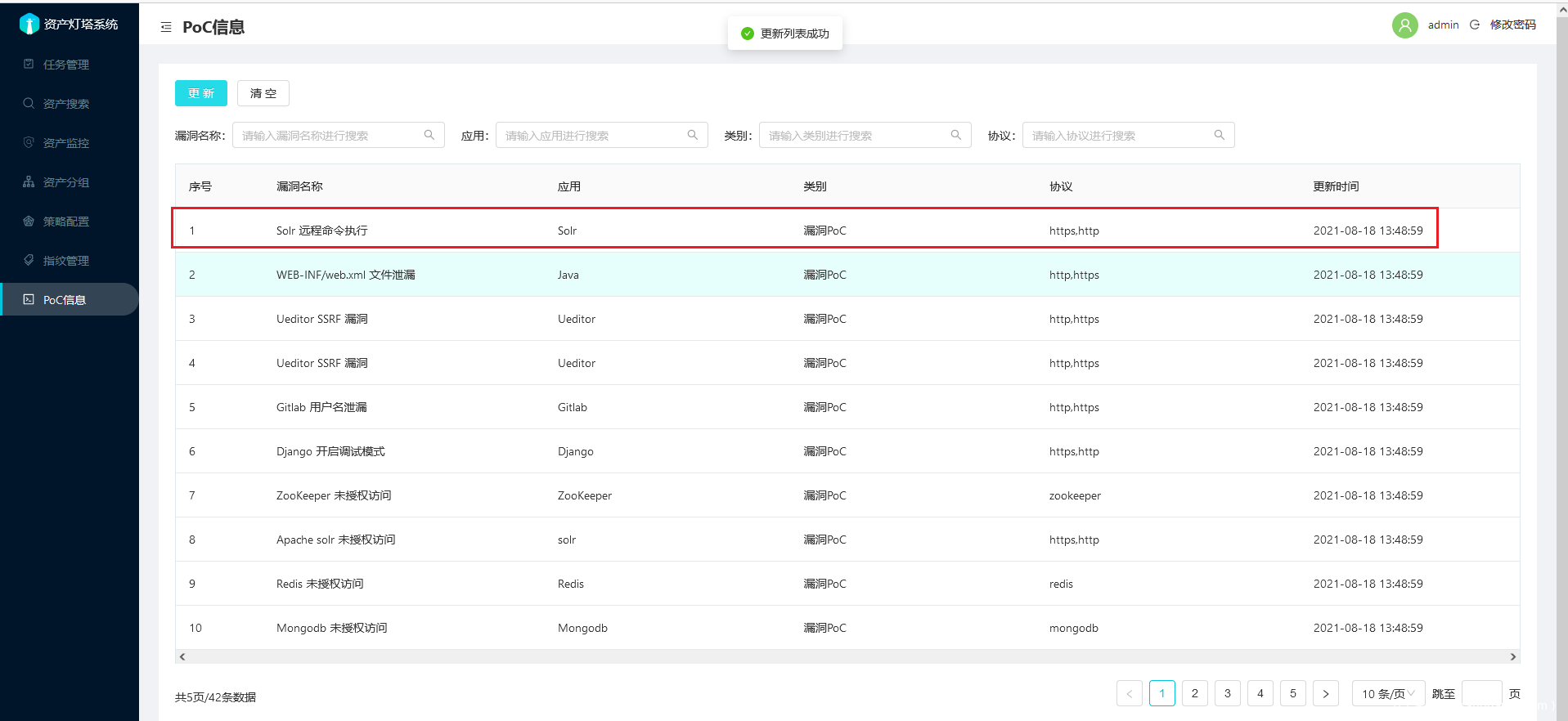Viewport: 1568px width, 721px height.
Task: Click the search icon in 应用 field
Action: tap(692, 135)
